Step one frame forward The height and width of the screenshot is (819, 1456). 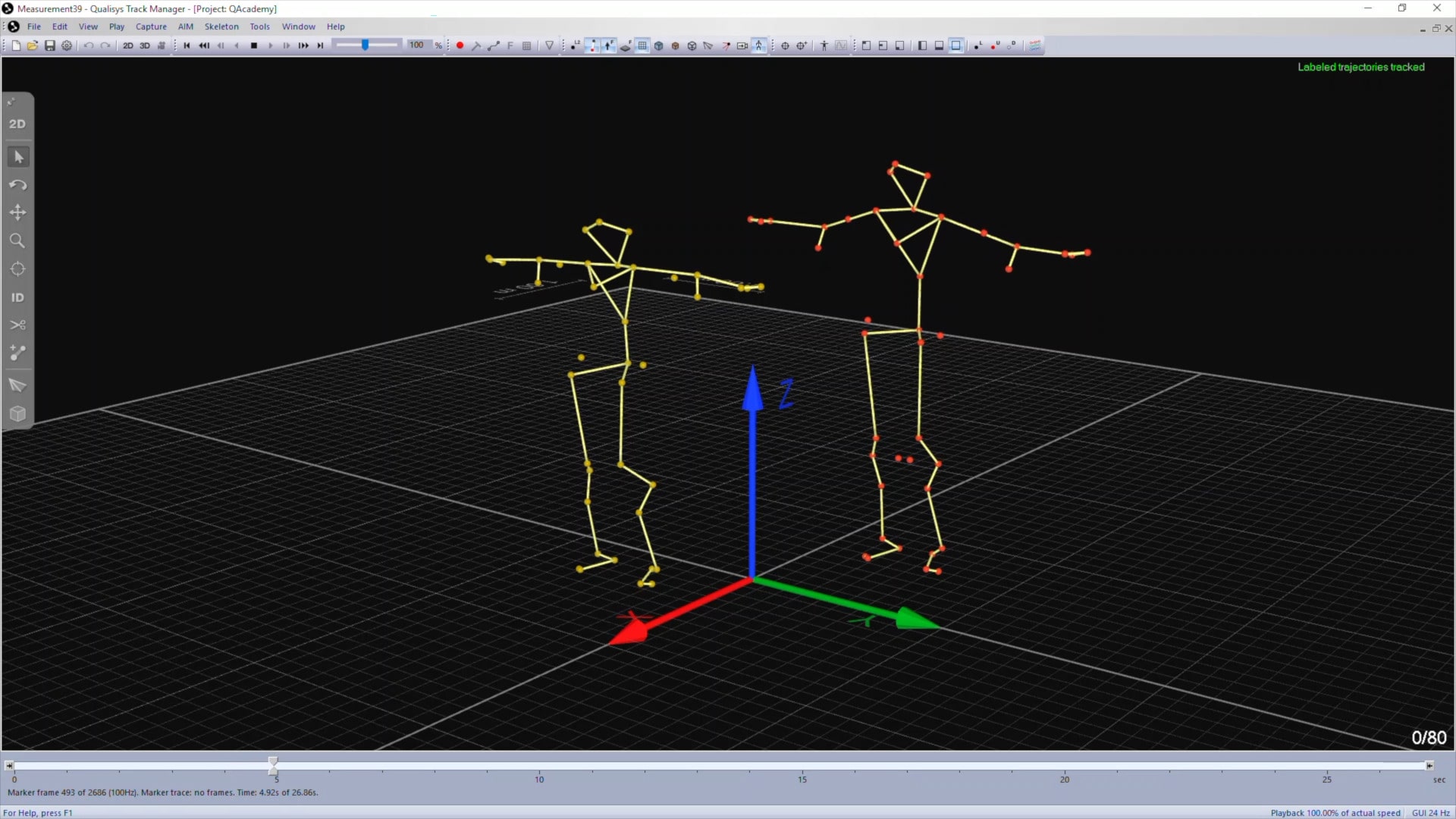[x=287, y=45]
